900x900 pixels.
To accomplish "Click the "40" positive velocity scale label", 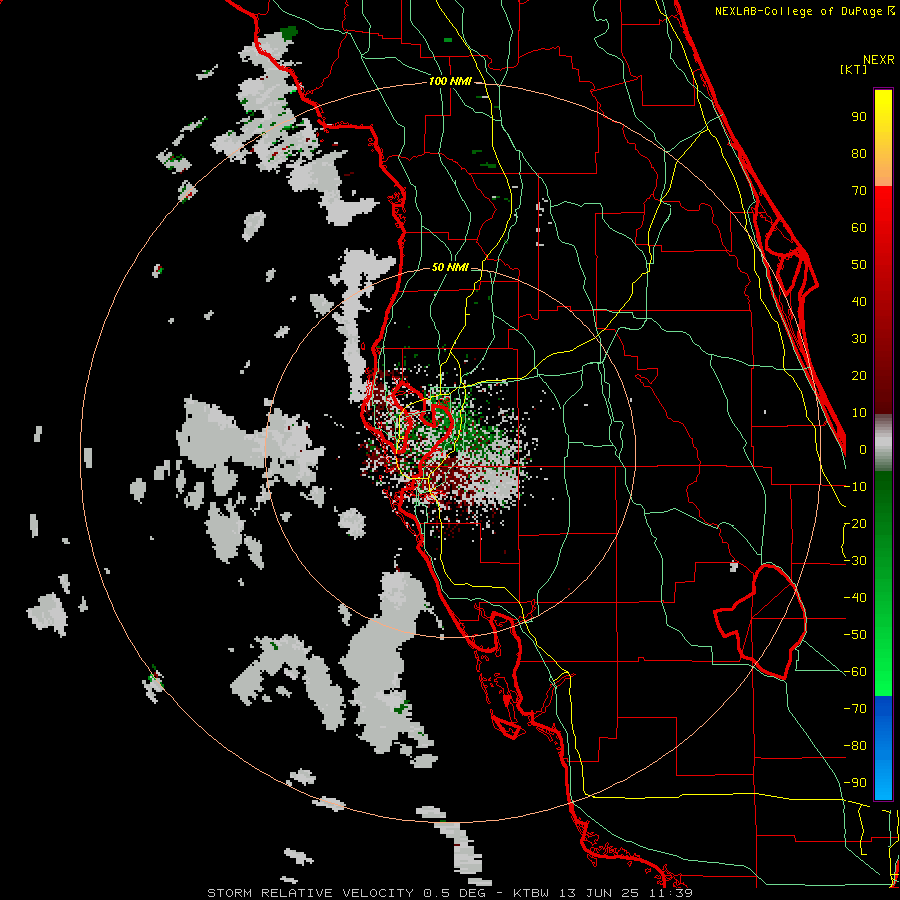I will [x=859, y=302].
